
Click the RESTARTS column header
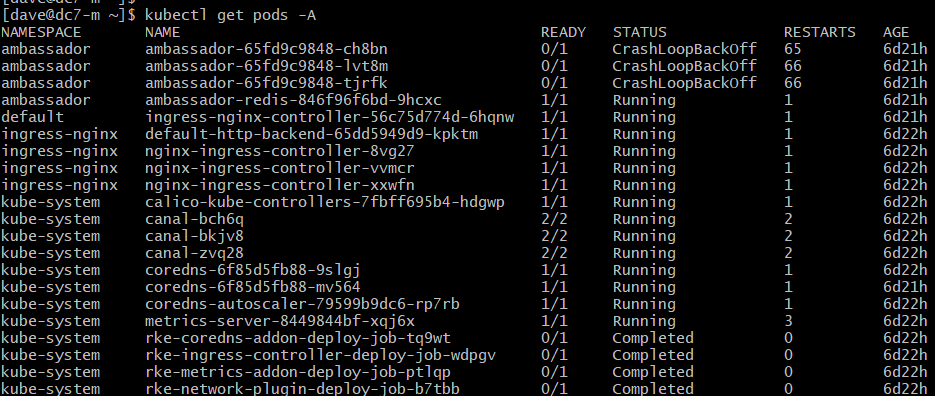click(x=819, y=32)
